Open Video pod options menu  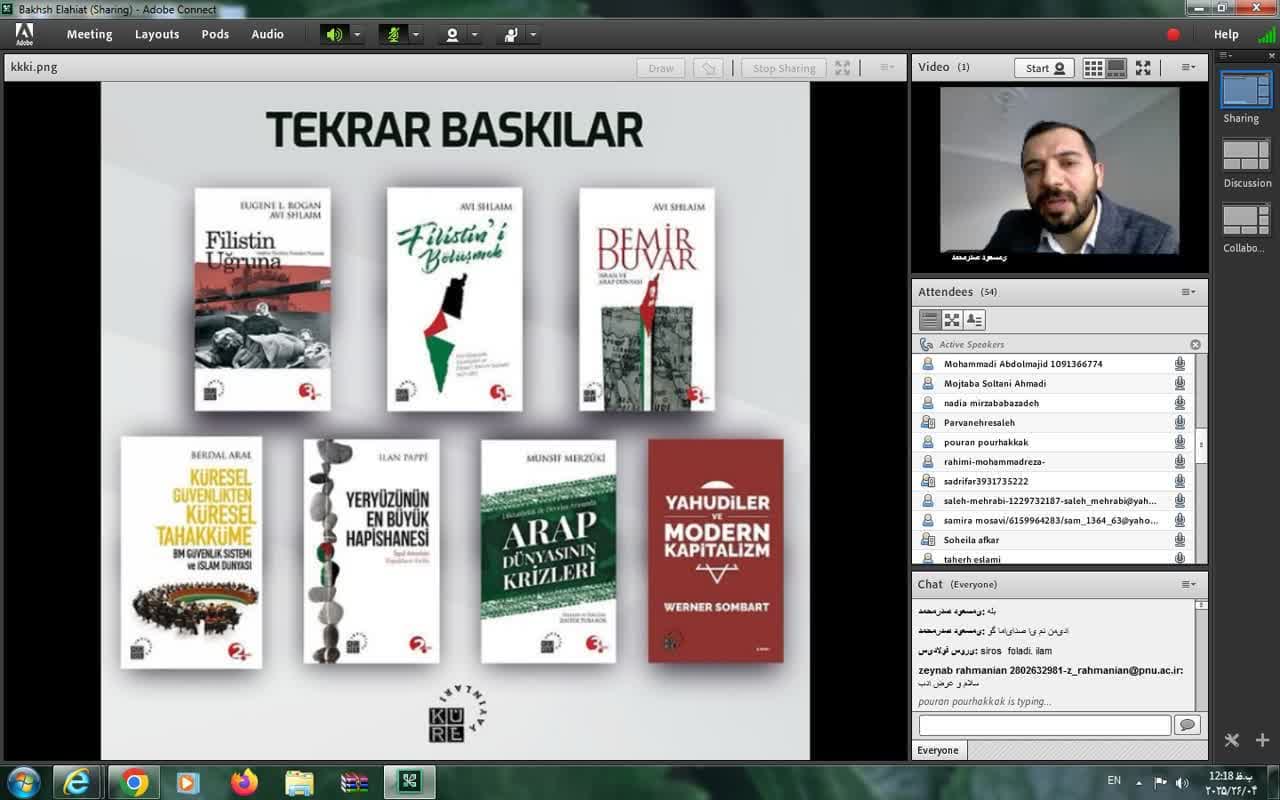tap(1188, 68)
